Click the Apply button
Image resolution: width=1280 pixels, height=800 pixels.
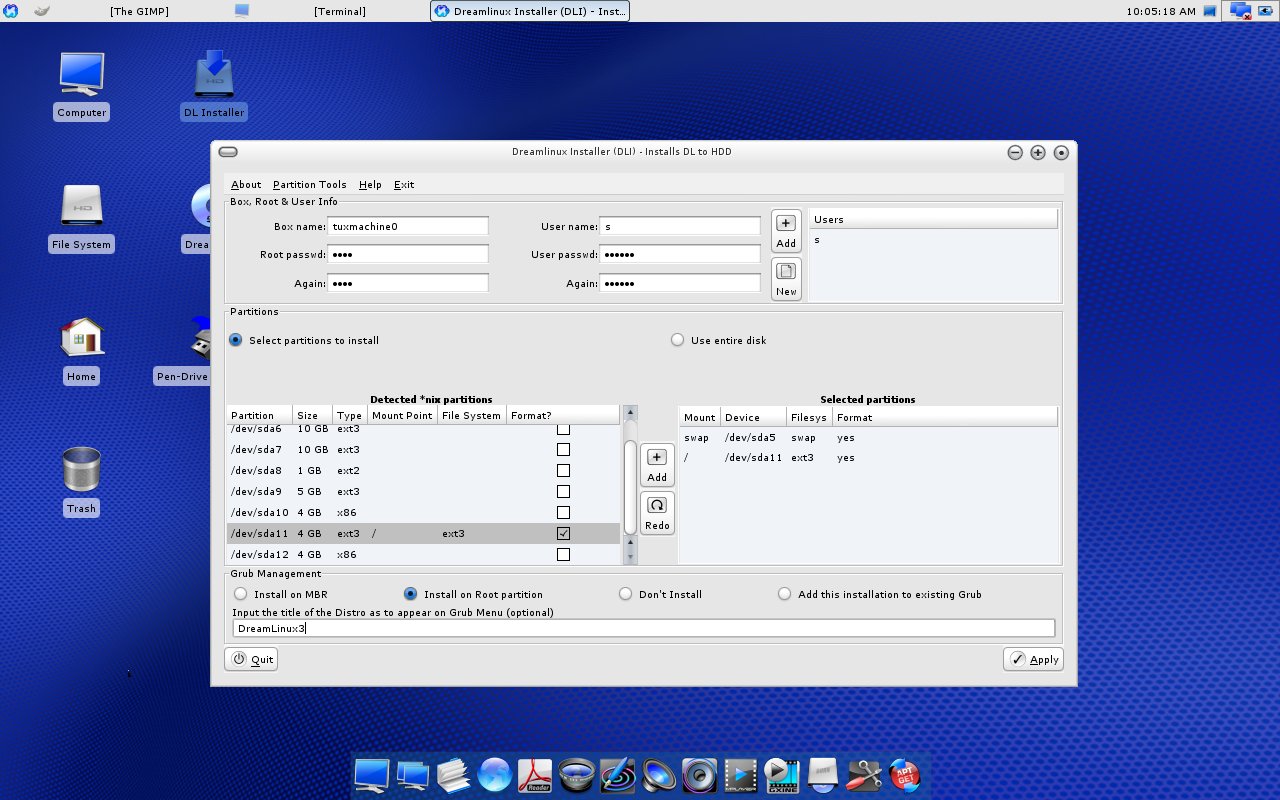click(1033, 660)
